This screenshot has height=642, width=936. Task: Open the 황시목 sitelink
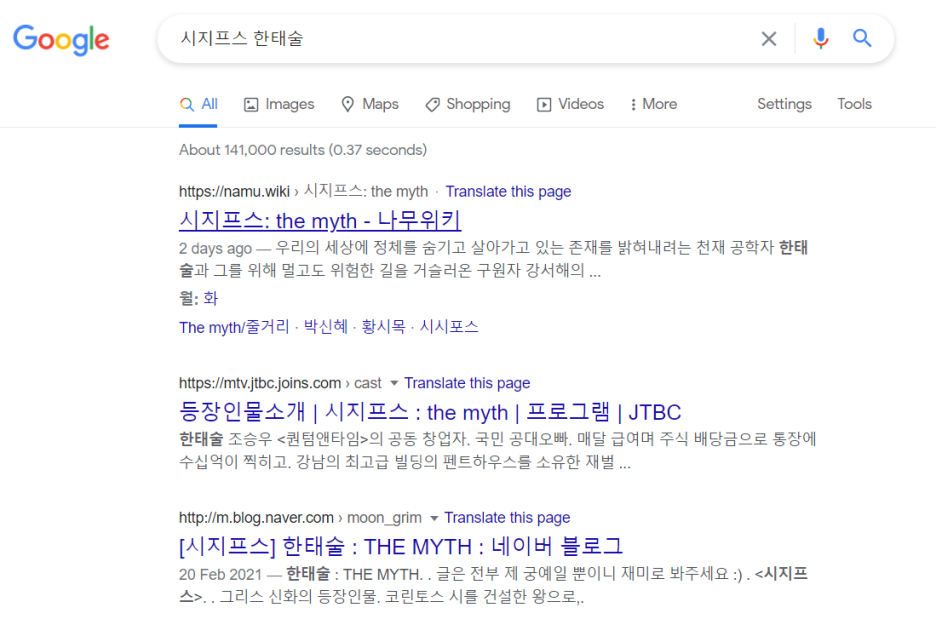tap(383, 327)
